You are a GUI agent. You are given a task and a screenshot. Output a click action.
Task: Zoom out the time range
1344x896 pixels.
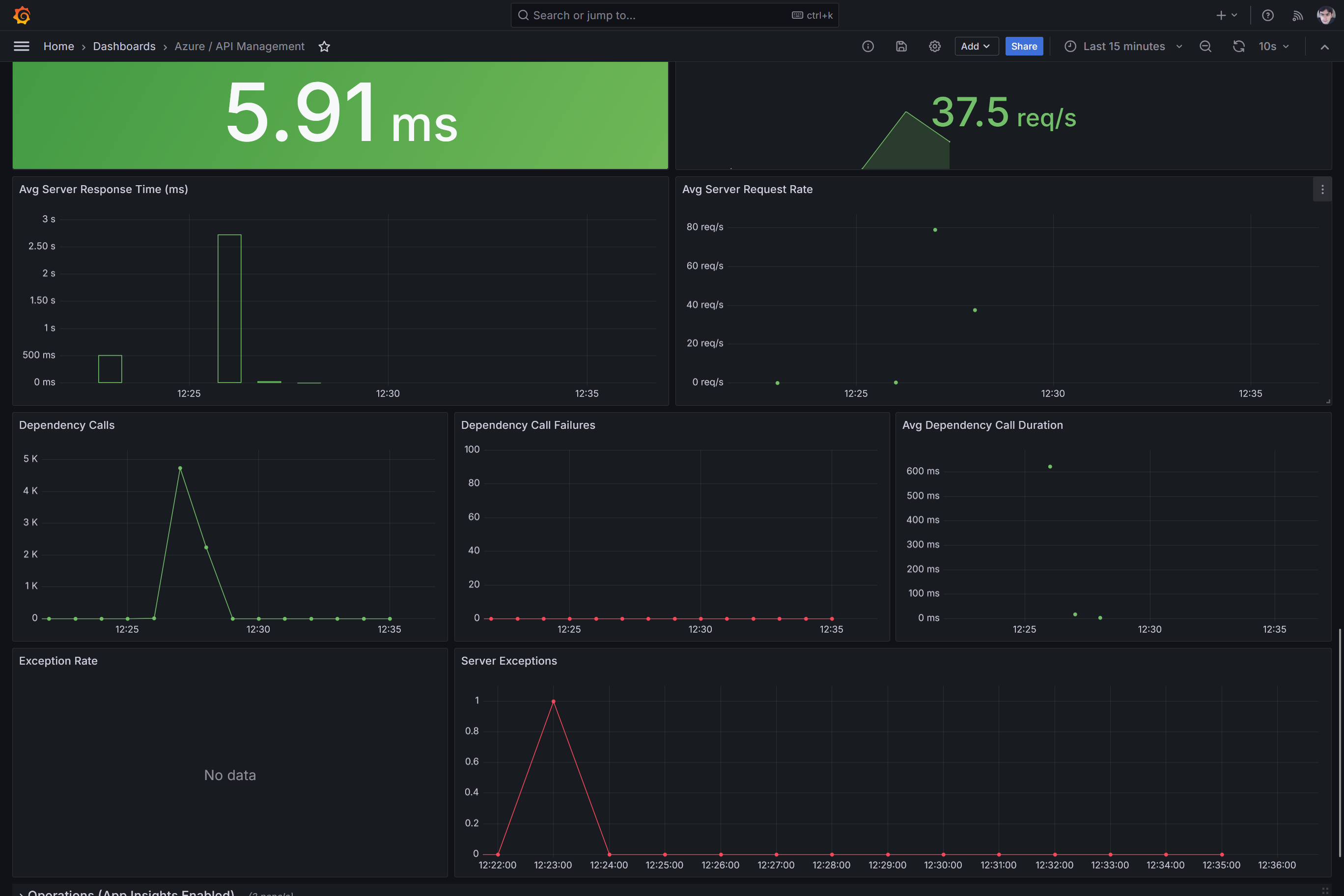click(1205, 46)
